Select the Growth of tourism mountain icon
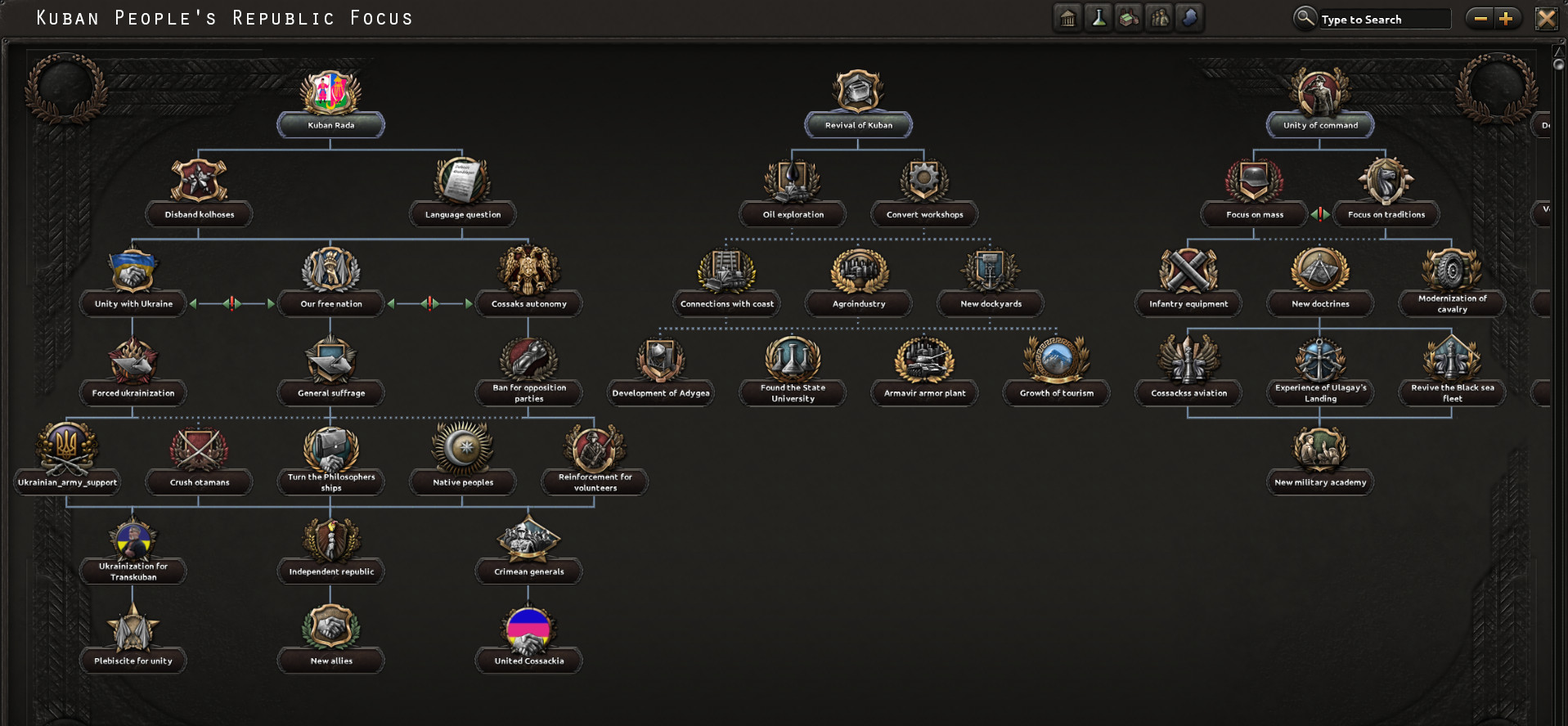This screenshot has width=1568, height=726. coord(1056,360)
